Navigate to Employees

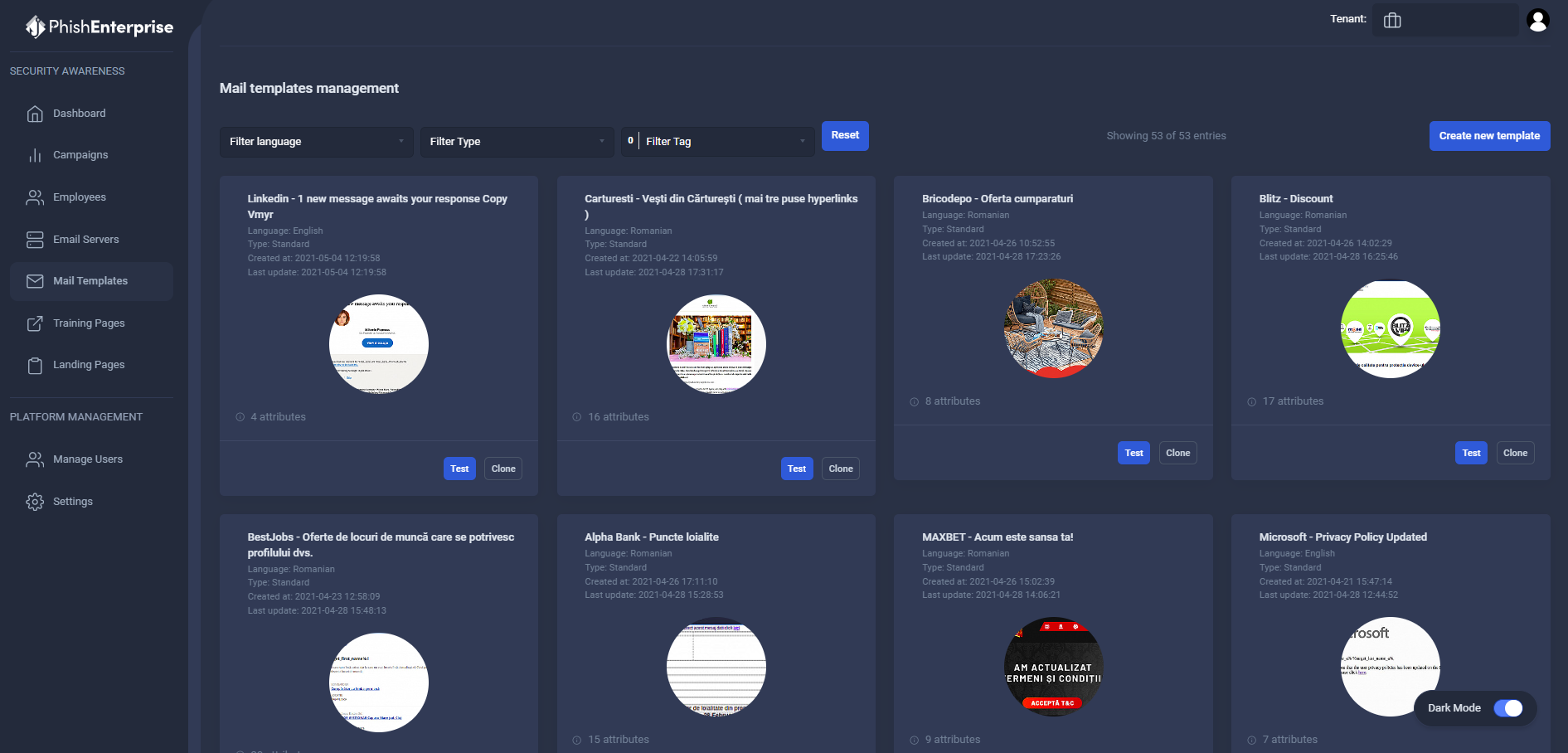(x=91, y=197)
